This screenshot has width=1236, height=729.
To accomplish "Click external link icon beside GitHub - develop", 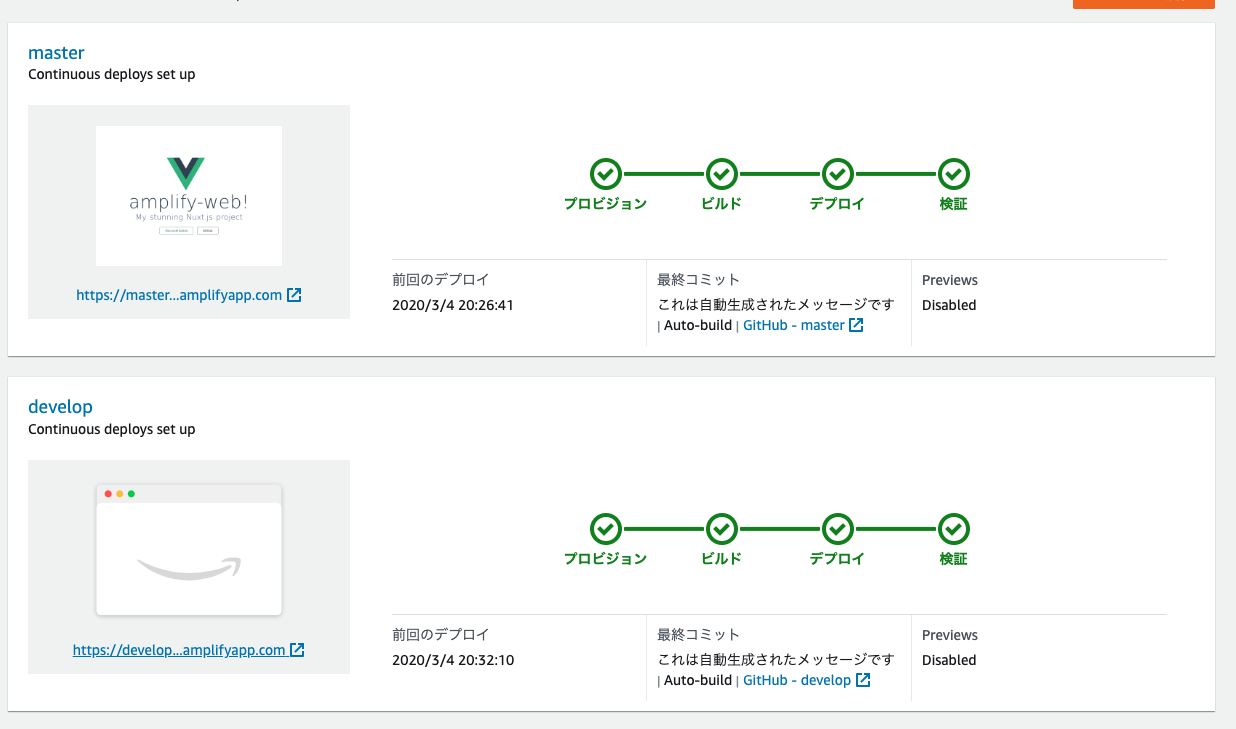I will [x=863, y=680].
